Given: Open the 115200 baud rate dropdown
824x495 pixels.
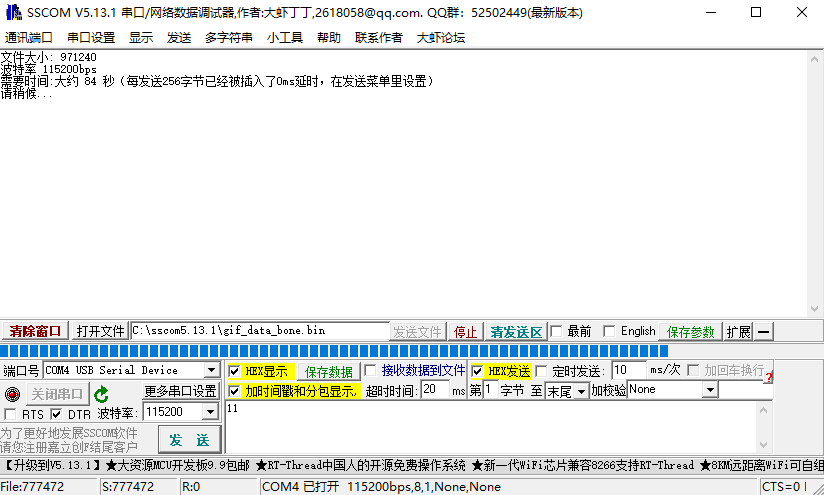Looking at the screenshot, I should (210, 412).
